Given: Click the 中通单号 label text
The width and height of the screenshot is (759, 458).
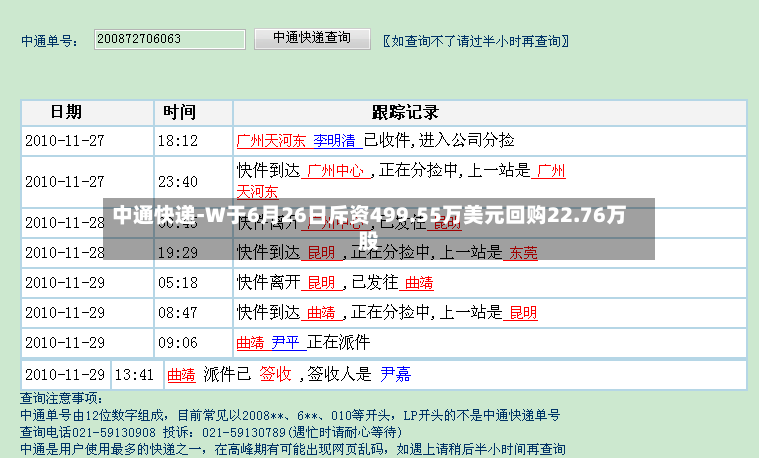Looking at the screenshot, I should [x=48, y=41].
